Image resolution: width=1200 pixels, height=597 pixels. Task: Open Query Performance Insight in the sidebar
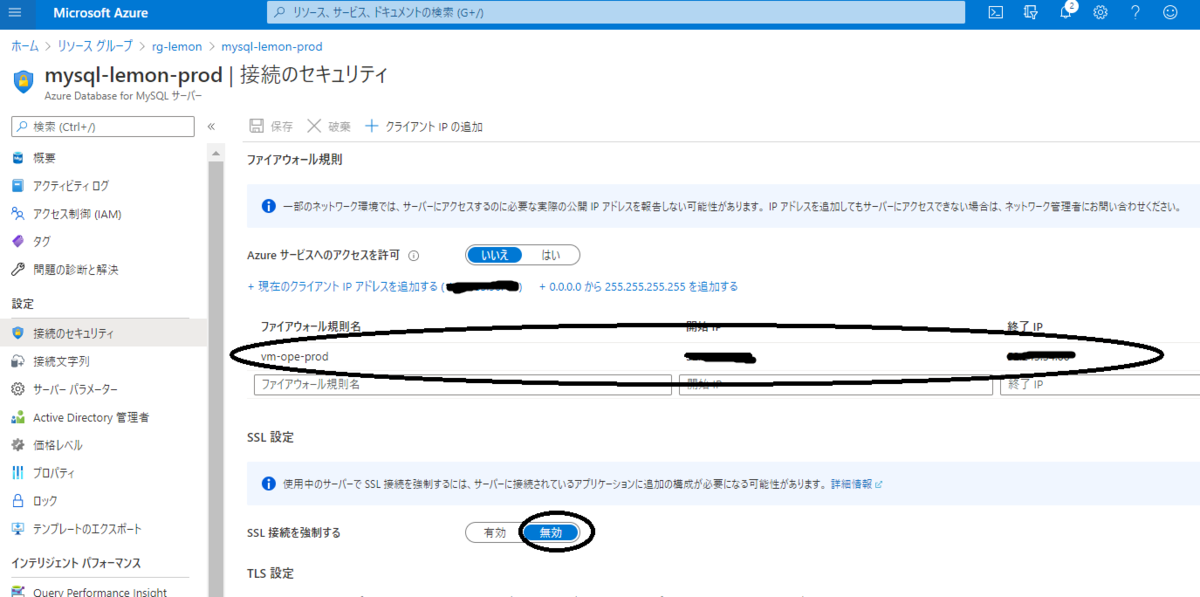coord(100,592)
